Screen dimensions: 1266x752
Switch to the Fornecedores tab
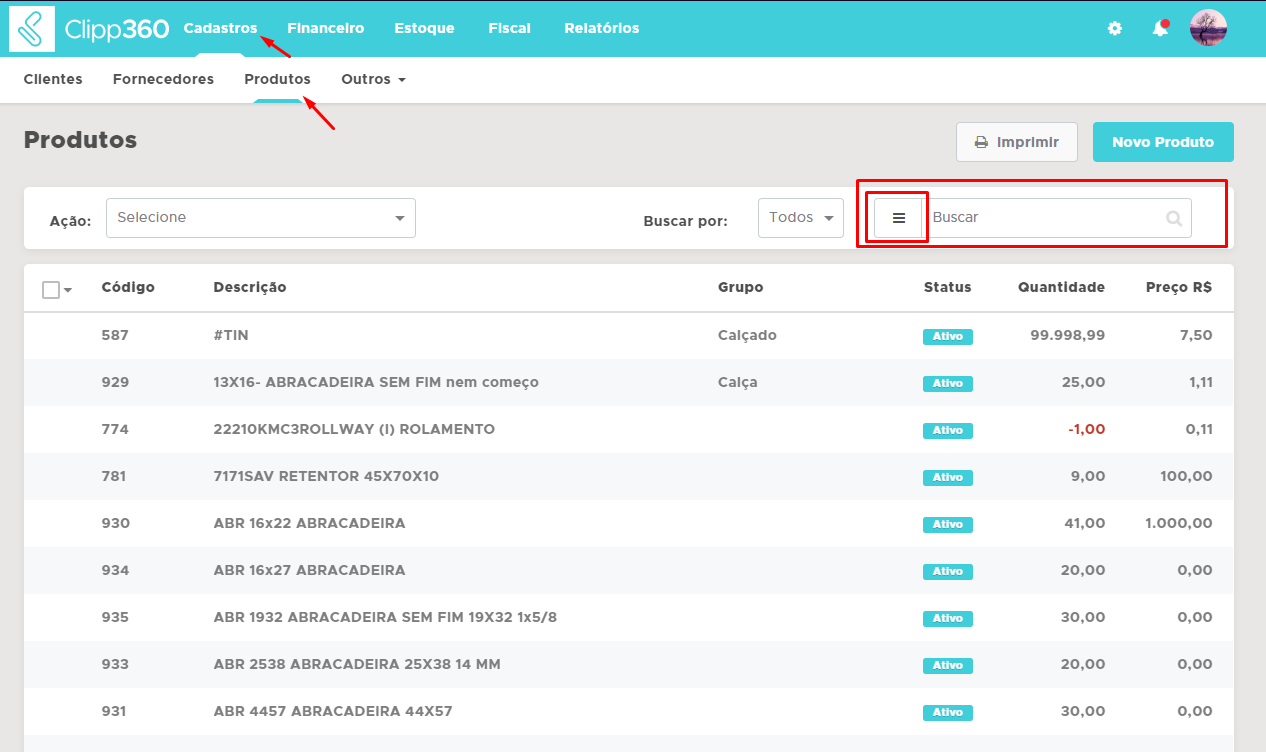(x=163, y=79)
